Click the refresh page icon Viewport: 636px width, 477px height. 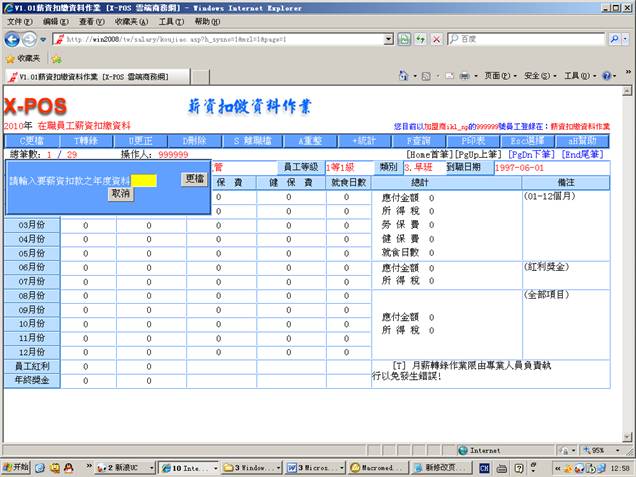pyautogui.click(x=417, y=39)
